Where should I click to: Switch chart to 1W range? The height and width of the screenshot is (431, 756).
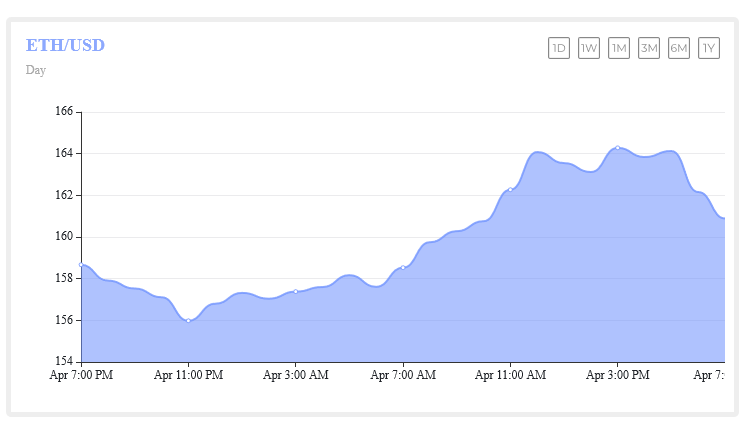(x=589, y=48)
